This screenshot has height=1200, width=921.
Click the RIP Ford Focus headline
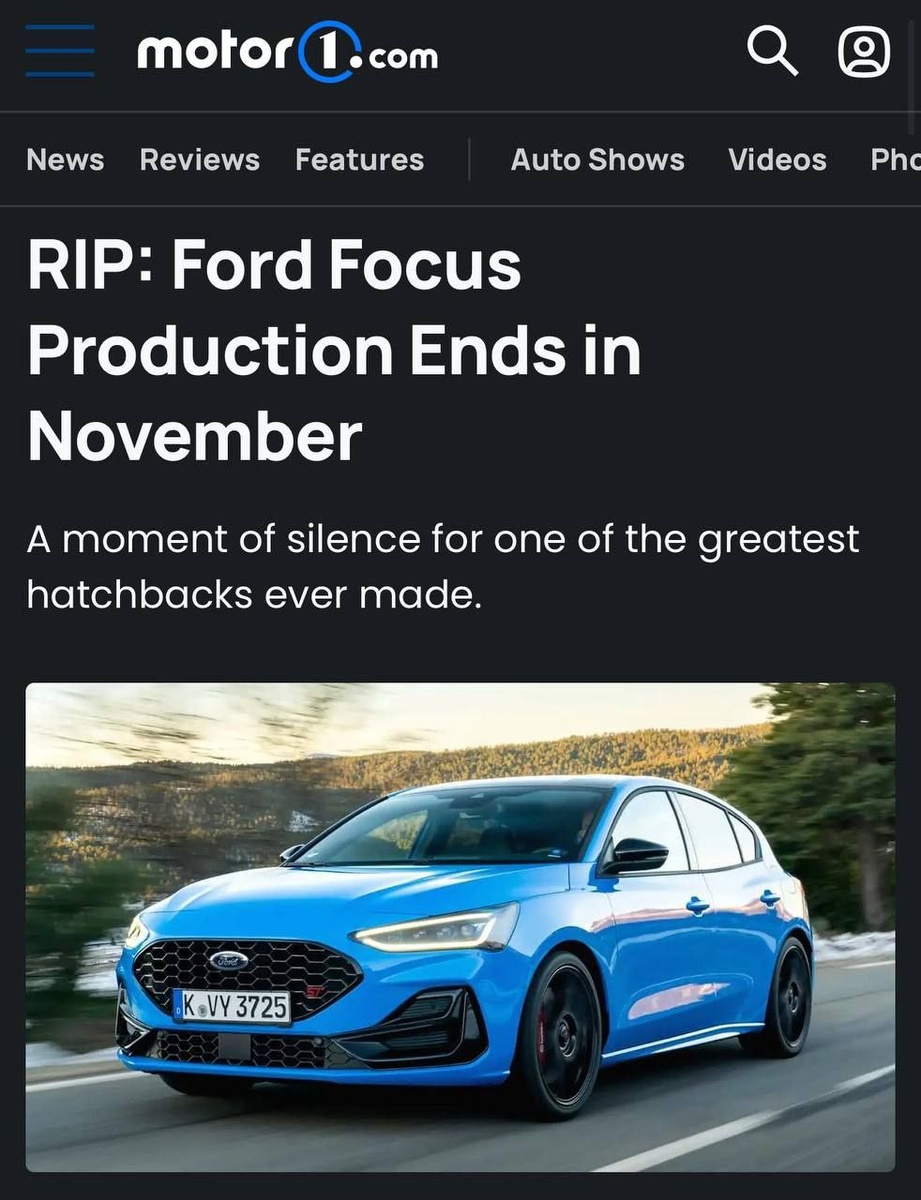(x=334, y=351)
